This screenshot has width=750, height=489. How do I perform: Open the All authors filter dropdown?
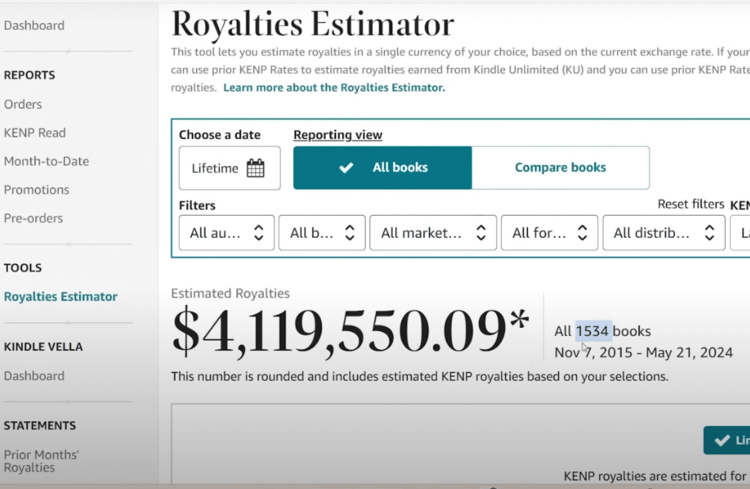click(x=226, y=233)
